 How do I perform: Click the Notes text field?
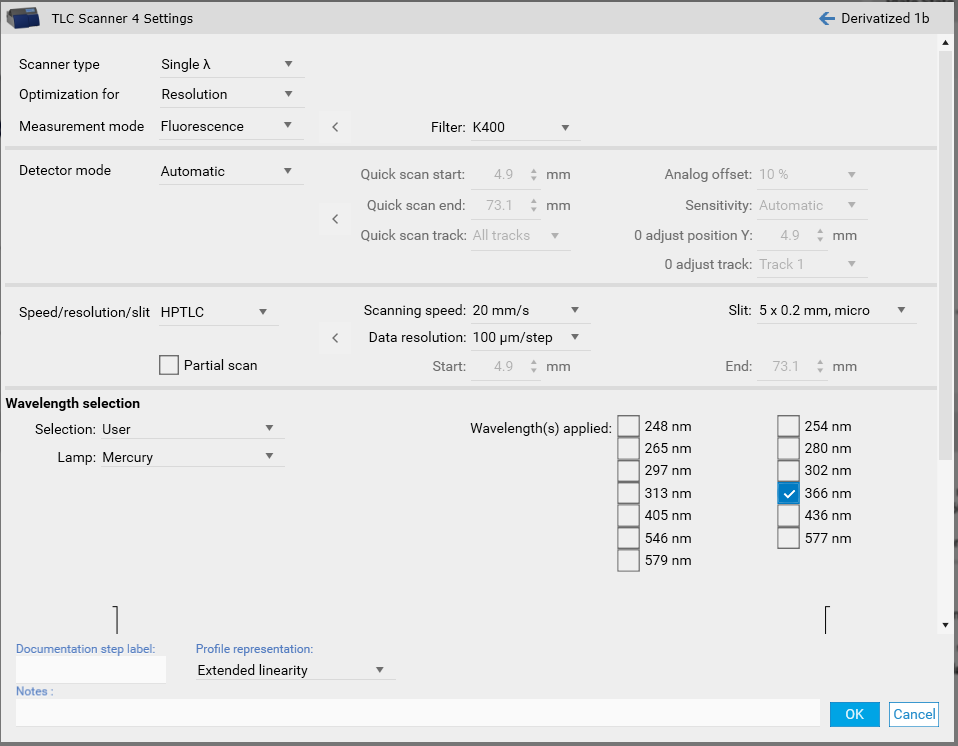(x=417, y=712)
